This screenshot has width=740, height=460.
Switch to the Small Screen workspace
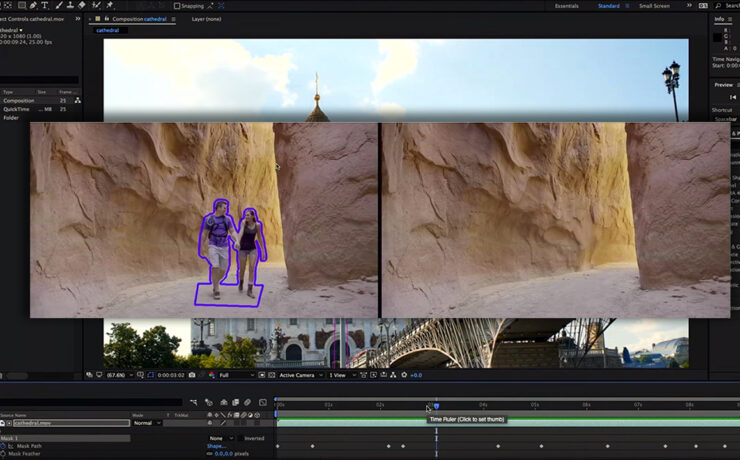click(654, 6)
